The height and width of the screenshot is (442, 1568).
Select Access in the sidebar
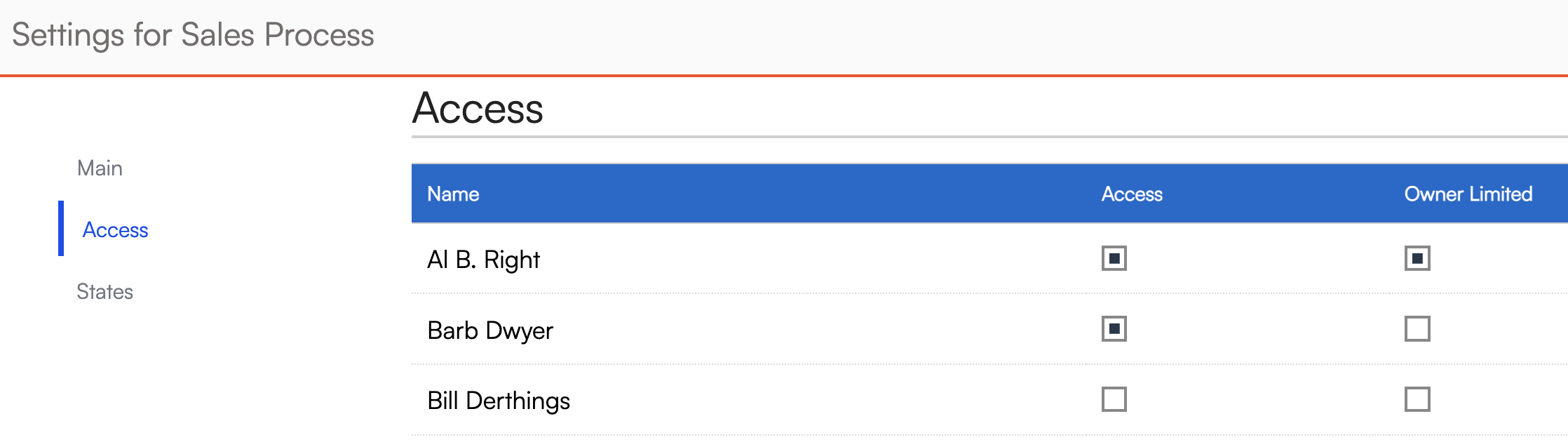pyautogui.click(x=115, y=230)
